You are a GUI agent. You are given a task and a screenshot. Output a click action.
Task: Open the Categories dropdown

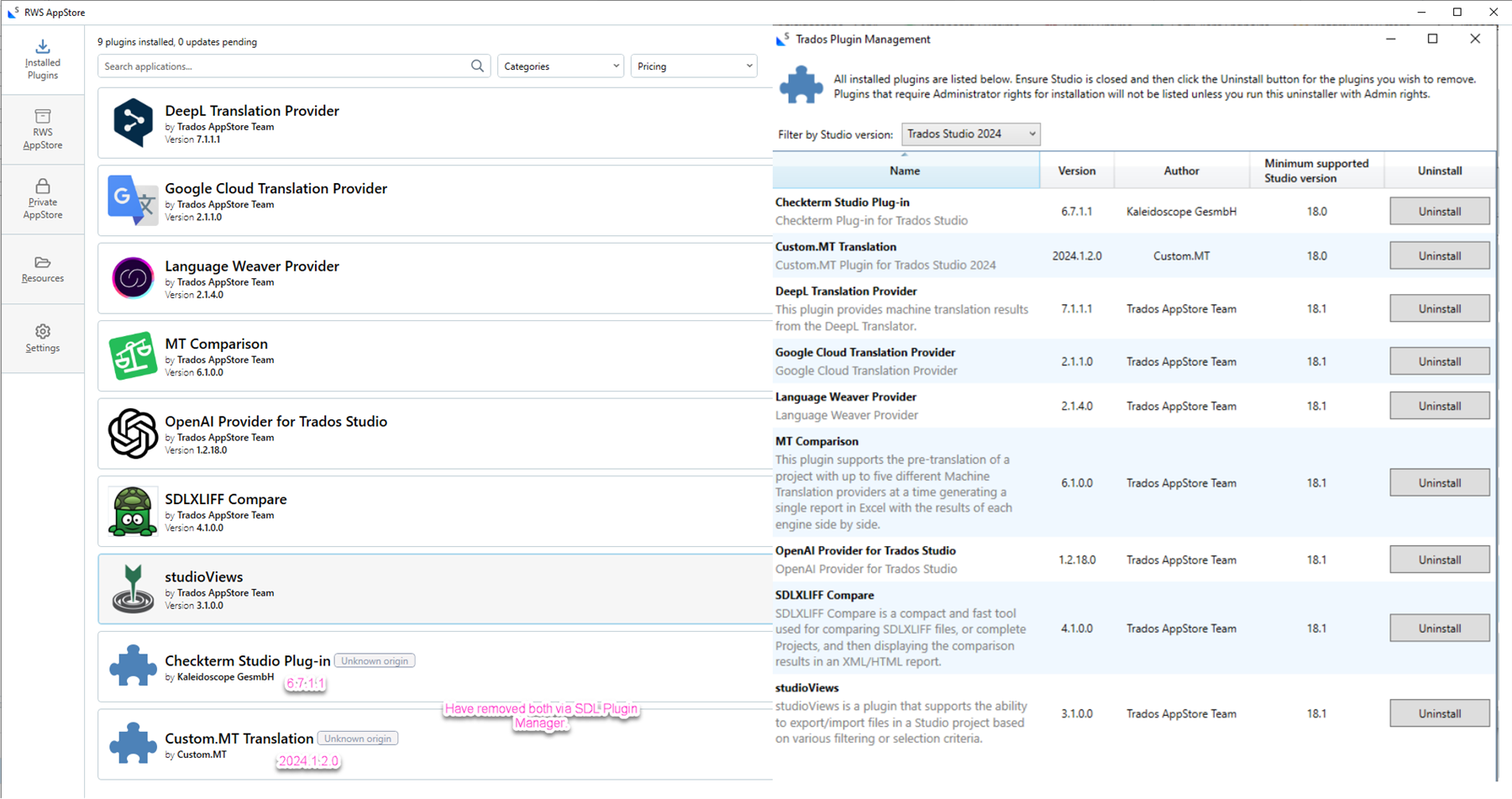[x=560, y=66]
